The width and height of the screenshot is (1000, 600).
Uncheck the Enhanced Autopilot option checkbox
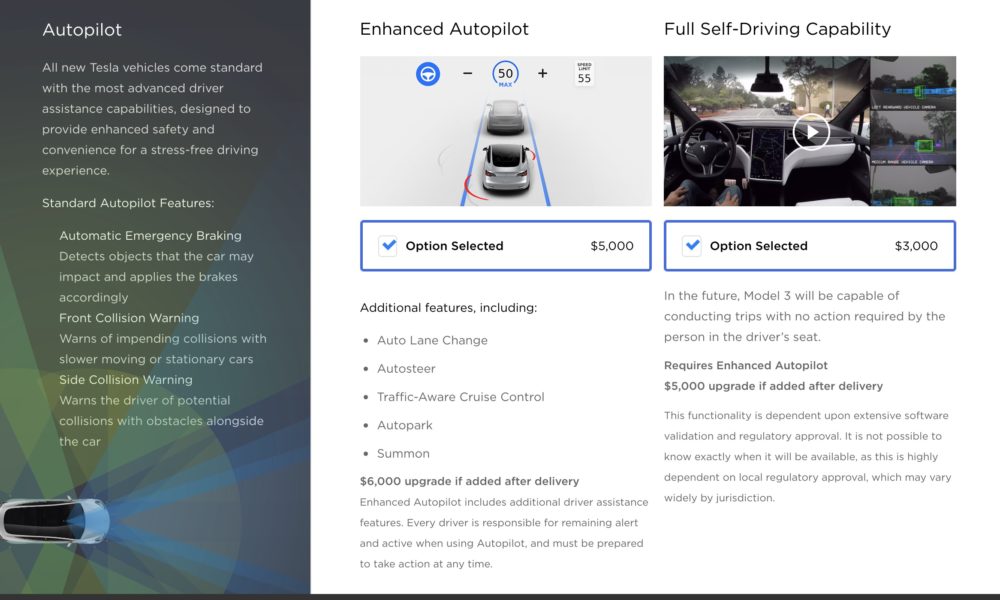[388, 246]
